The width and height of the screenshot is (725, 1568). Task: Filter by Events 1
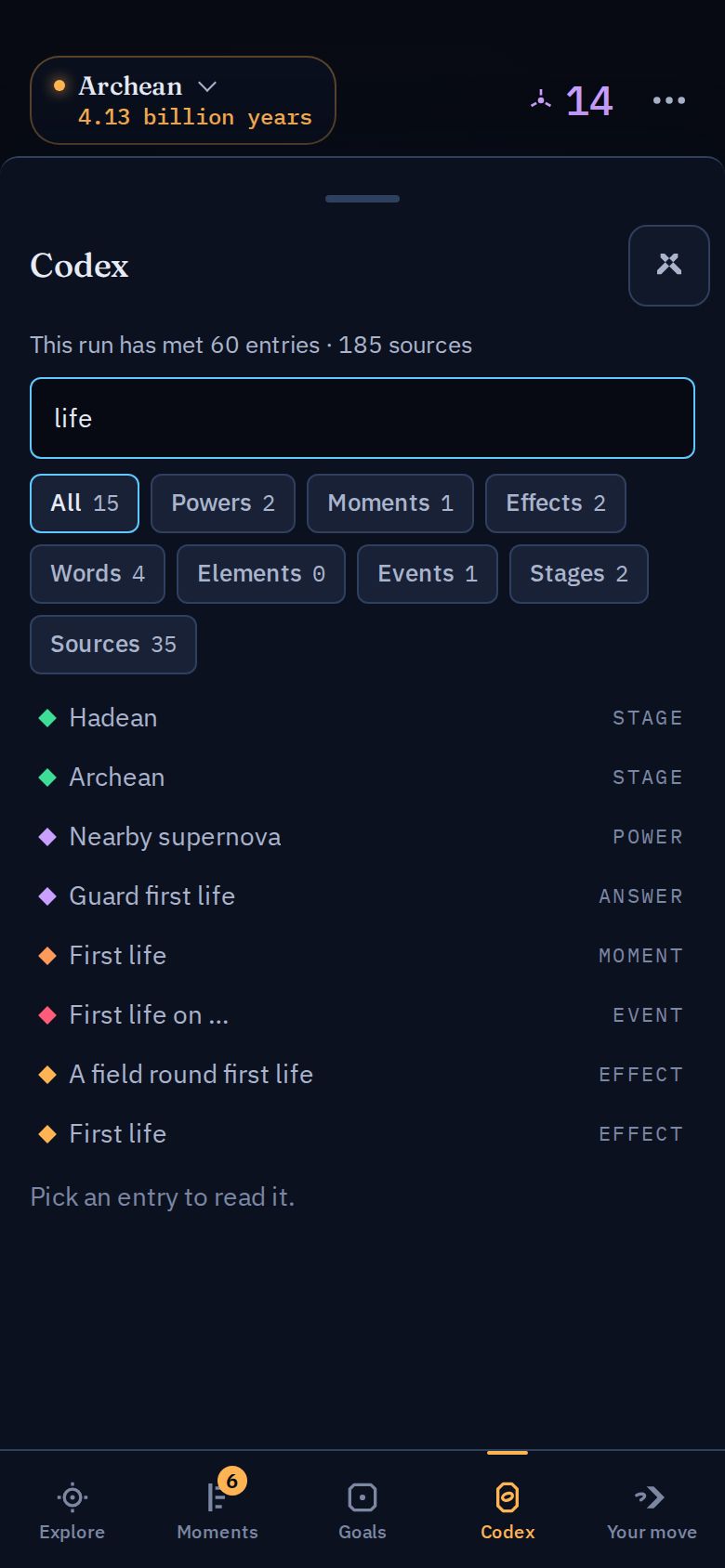pyautogui.click(x=428, y=574)
